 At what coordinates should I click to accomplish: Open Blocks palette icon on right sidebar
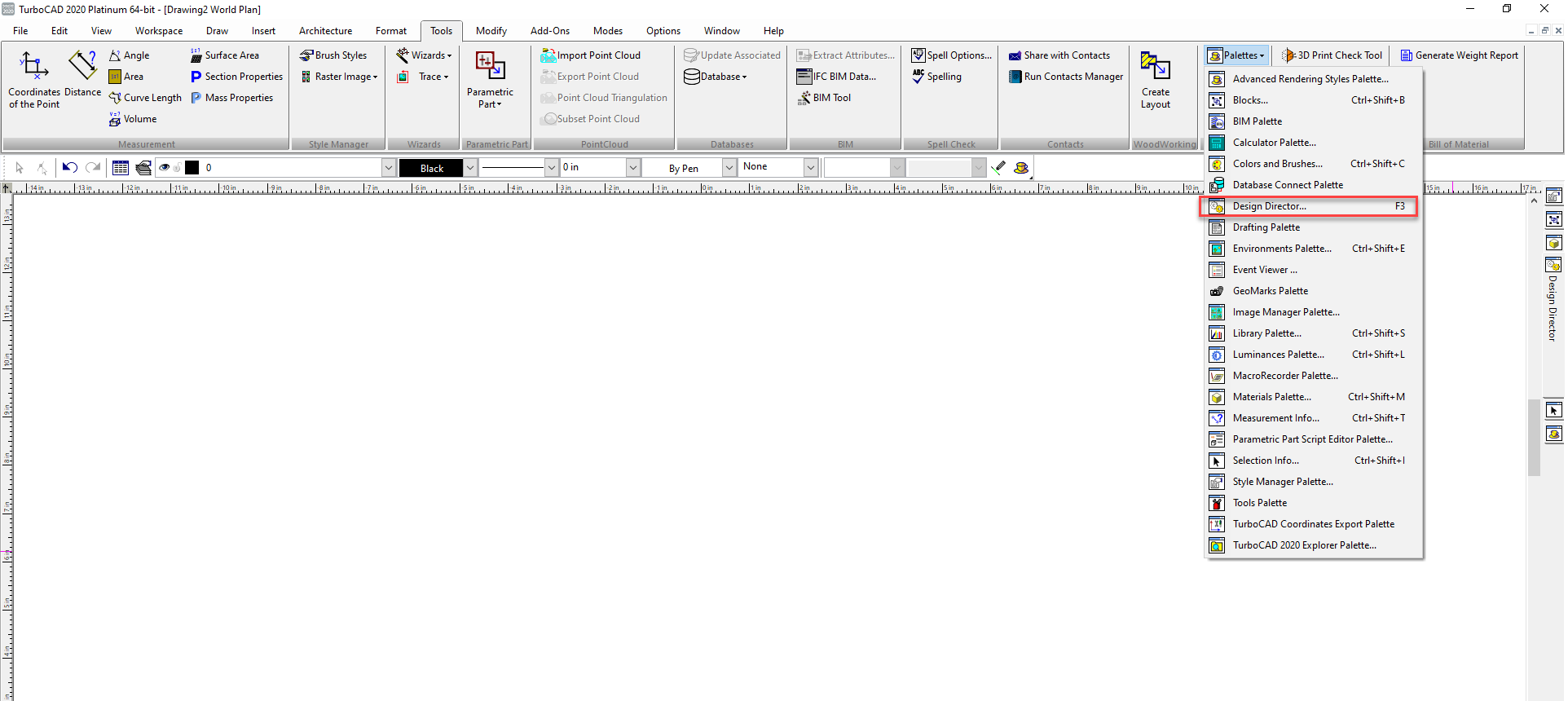click(x=1554, y=219)
